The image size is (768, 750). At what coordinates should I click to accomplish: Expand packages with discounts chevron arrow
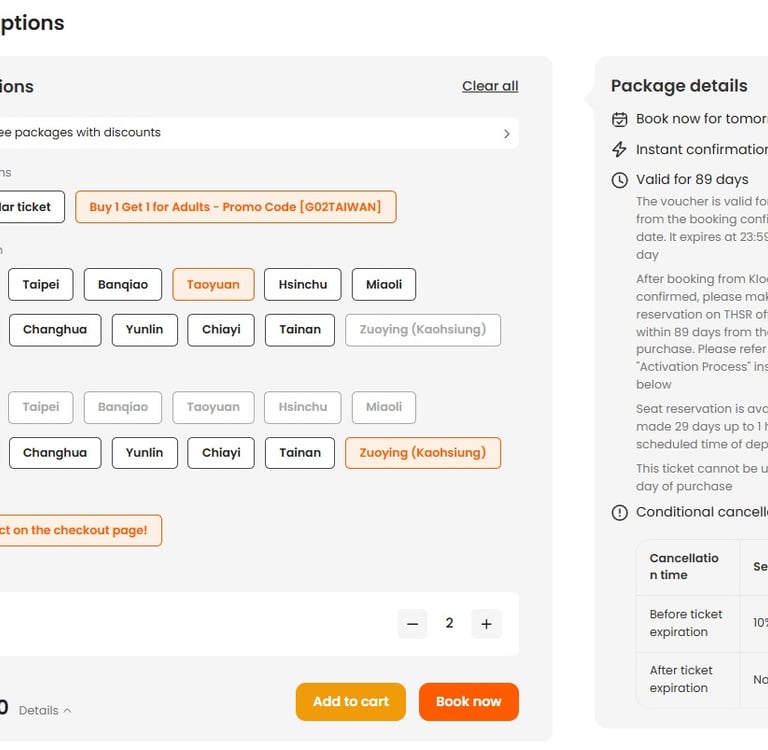coord(506,133)
